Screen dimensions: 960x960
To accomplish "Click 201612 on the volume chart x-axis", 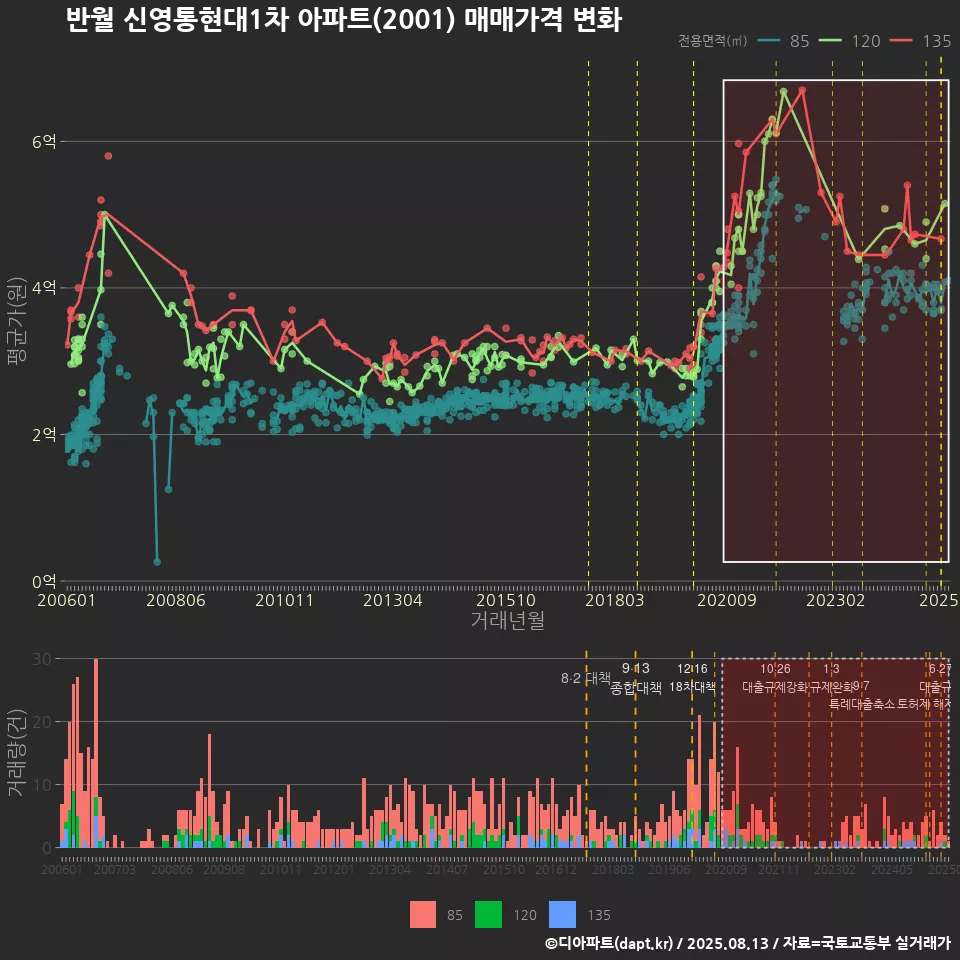I will (556, 869).
